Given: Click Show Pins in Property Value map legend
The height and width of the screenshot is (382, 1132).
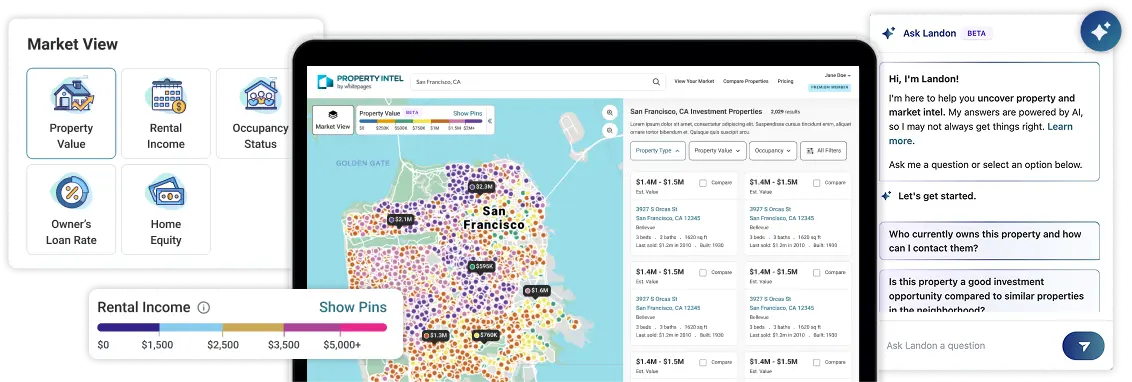Looking at the screenshot, I should 467,113.
